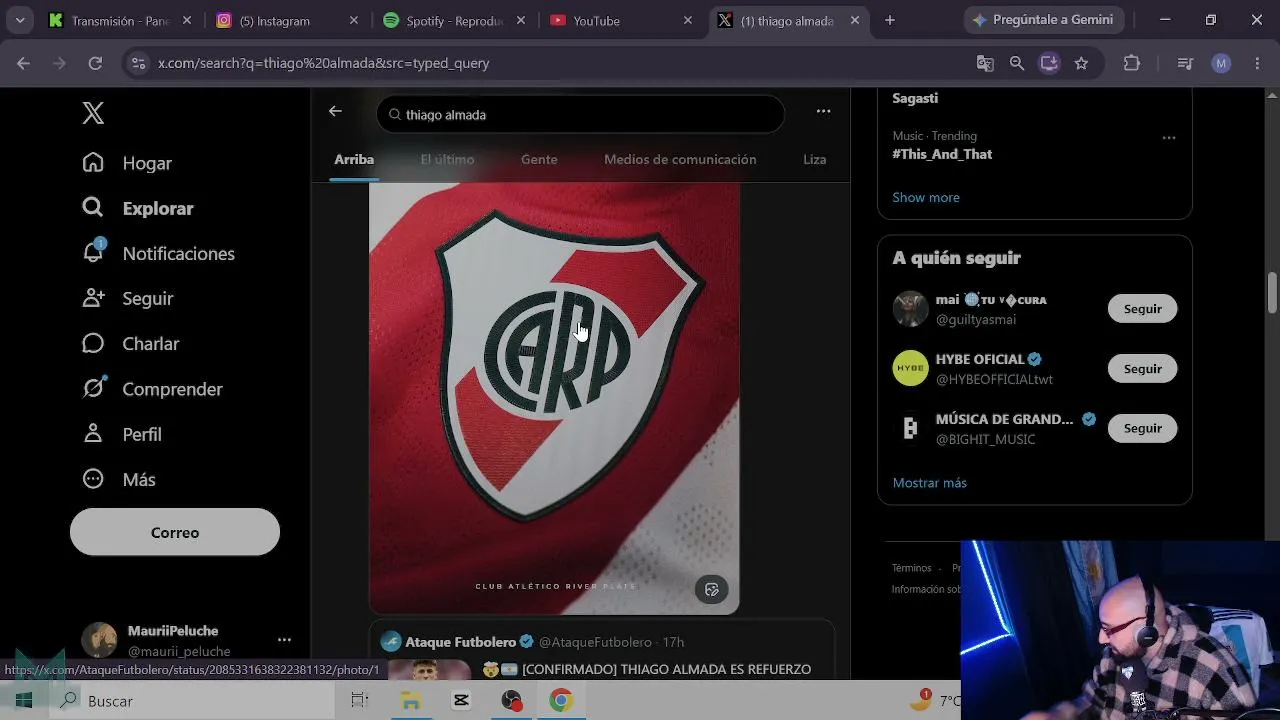Screen dimensions: 1280x720
Task: Open the Más circle icon
Action: 93,479
